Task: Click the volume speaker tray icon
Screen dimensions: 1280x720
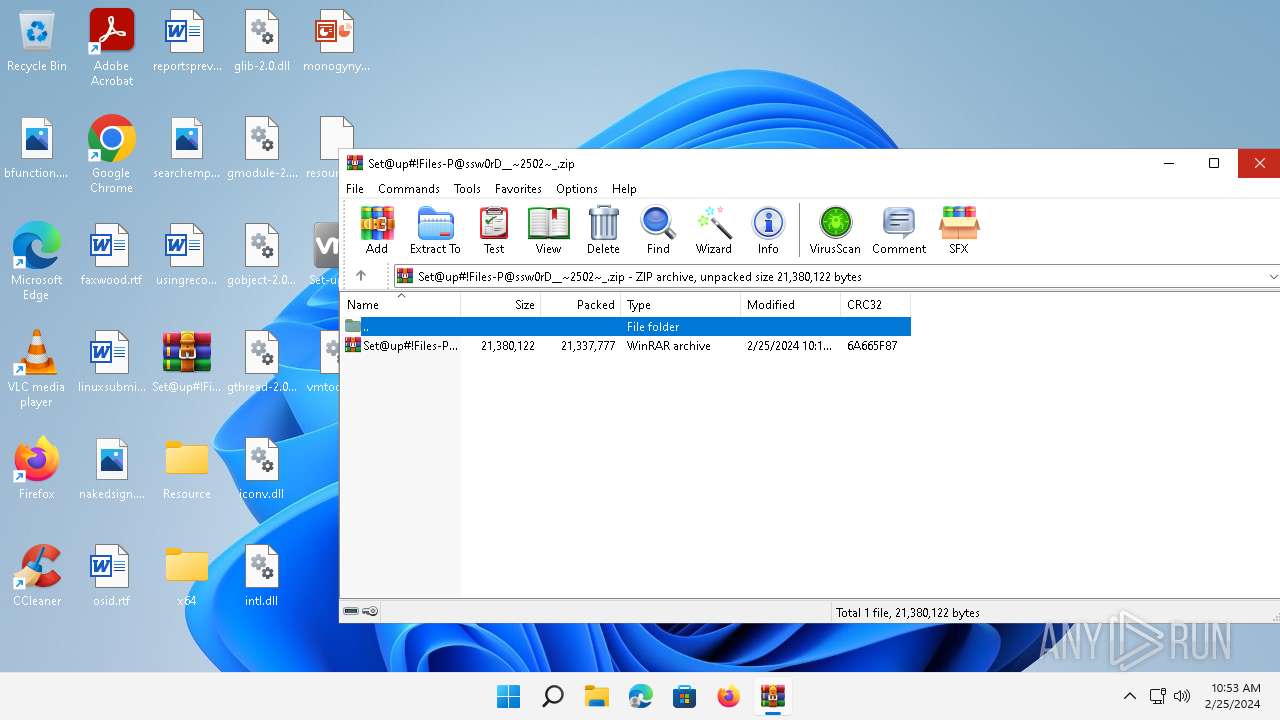Action: [1182, 696]
